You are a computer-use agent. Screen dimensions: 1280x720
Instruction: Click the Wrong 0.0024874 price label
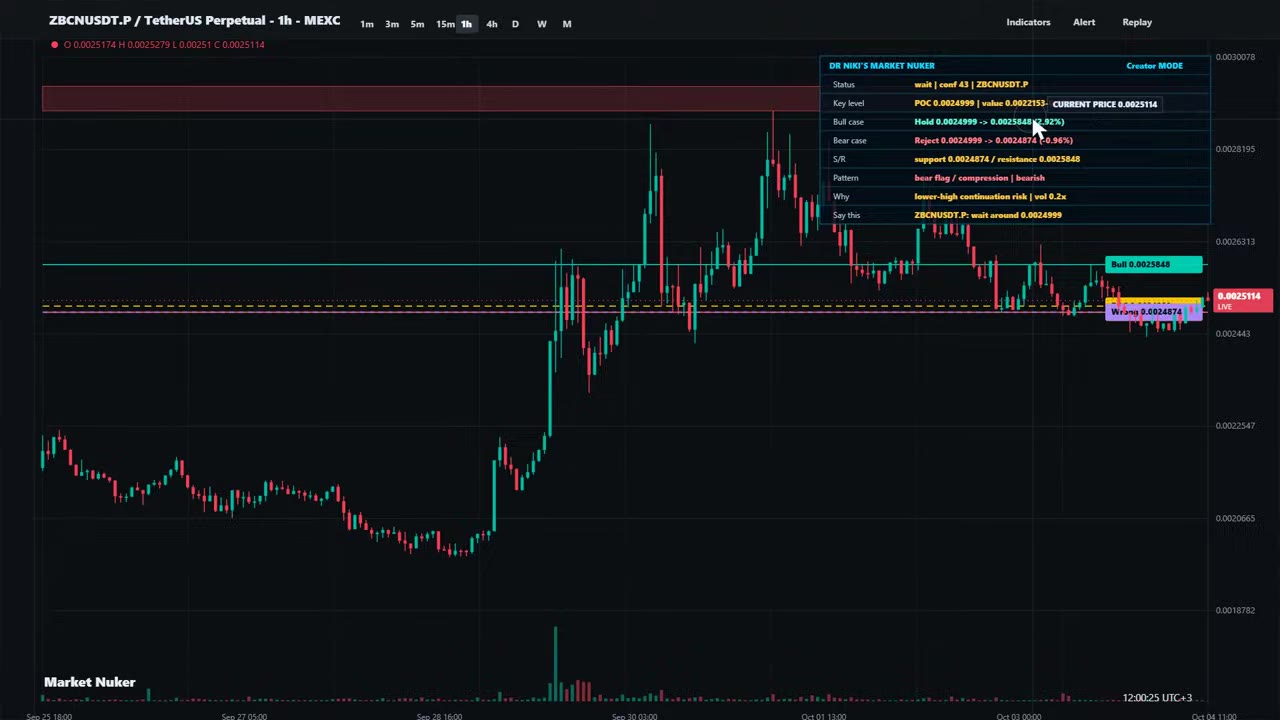tap(1154, 312)
